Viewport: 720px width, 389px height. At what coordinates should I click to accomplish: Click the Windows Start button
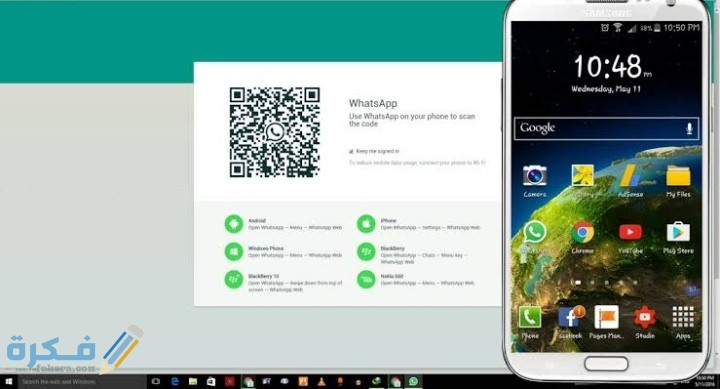pyautogui.click(x=8, y=382)
